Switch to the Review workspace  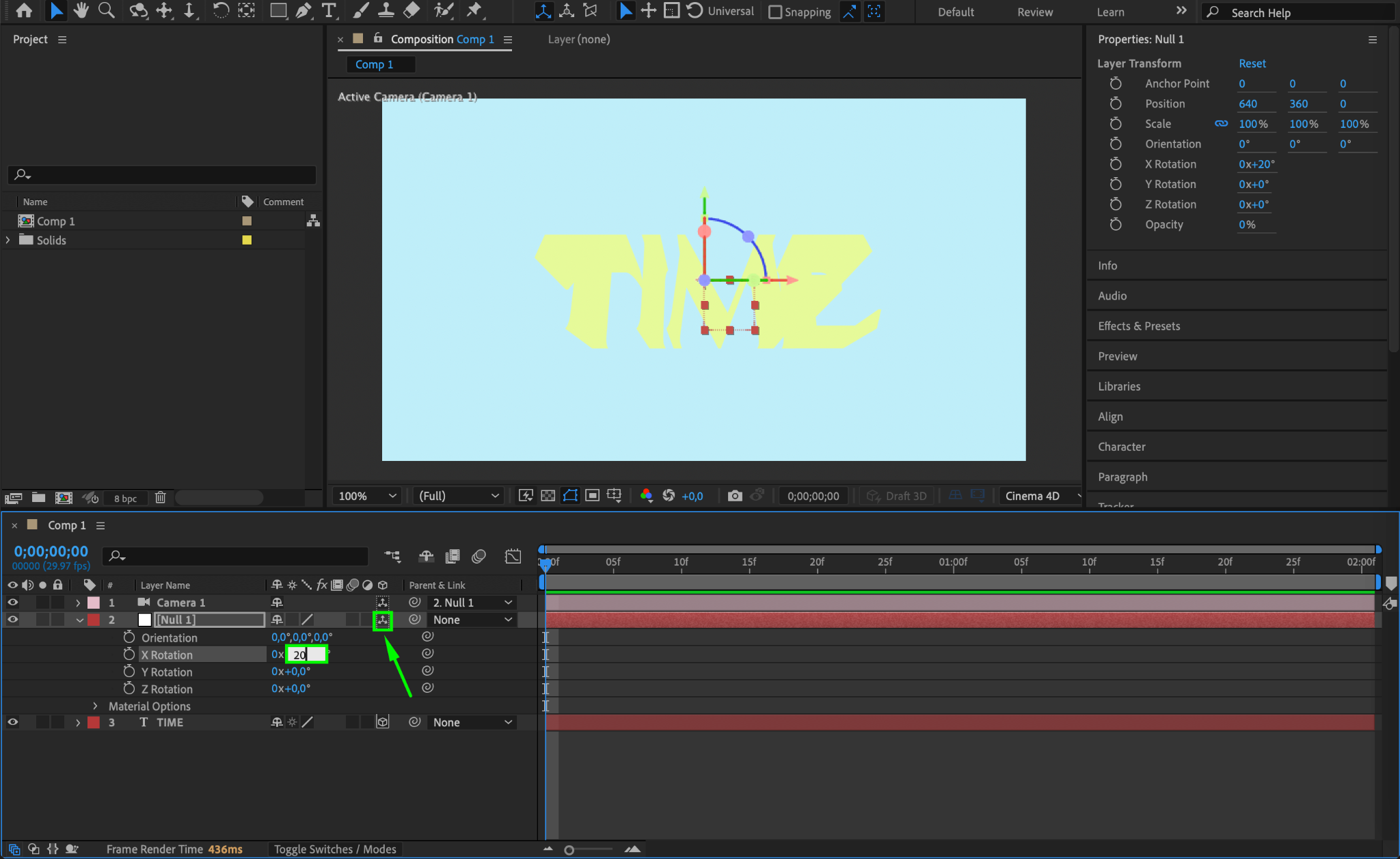[x=1034, y=12]
